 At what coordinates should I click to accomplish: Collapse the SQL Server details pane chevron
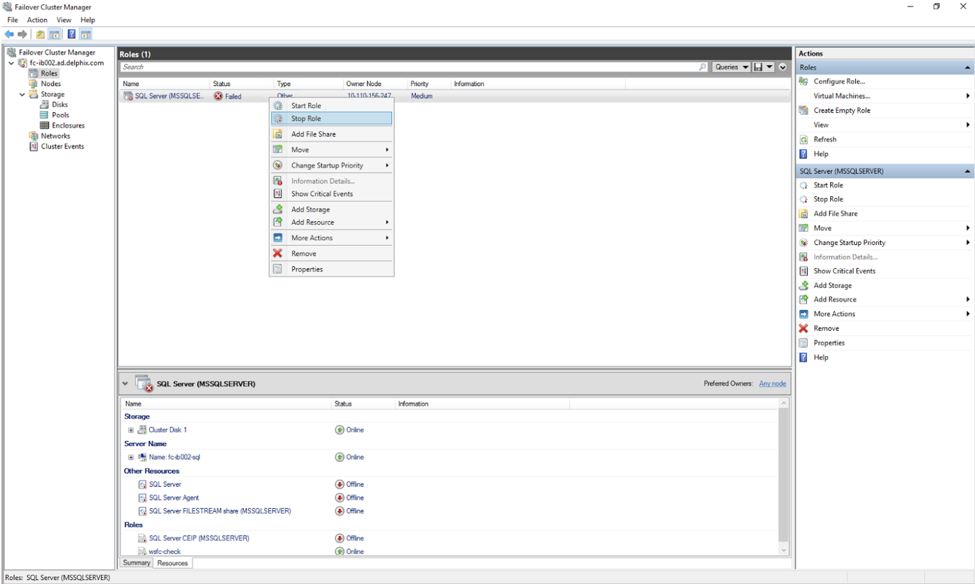[x=125, y=383]
